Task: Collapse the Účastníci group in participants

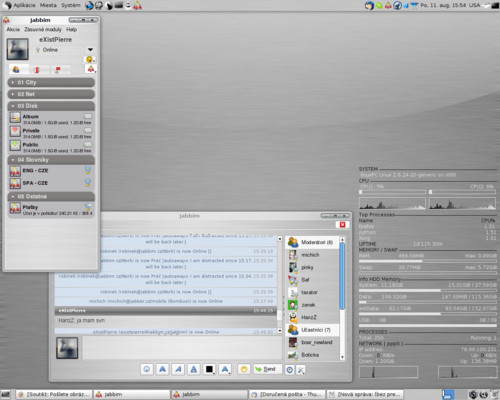Action: pos(312,330)
